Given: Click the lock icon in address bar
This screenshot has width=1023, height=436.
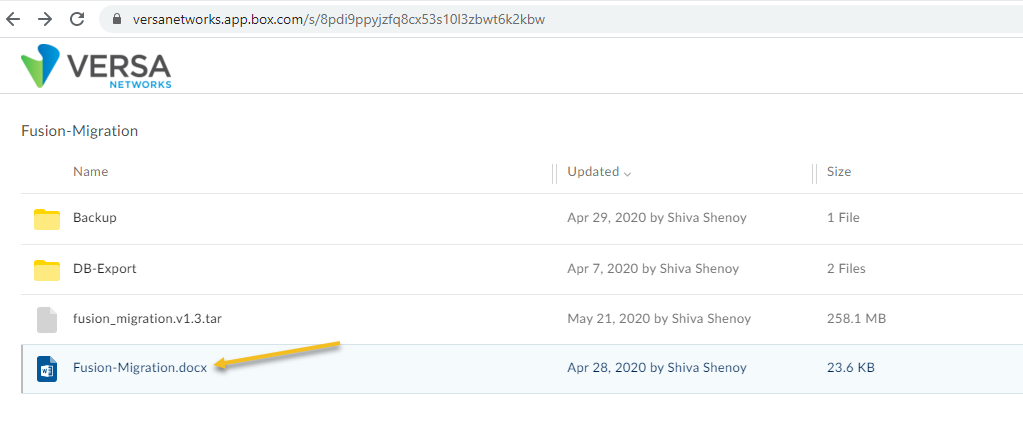Looking at the screenshot, I should pyautogui.click(x=117, y=20).
